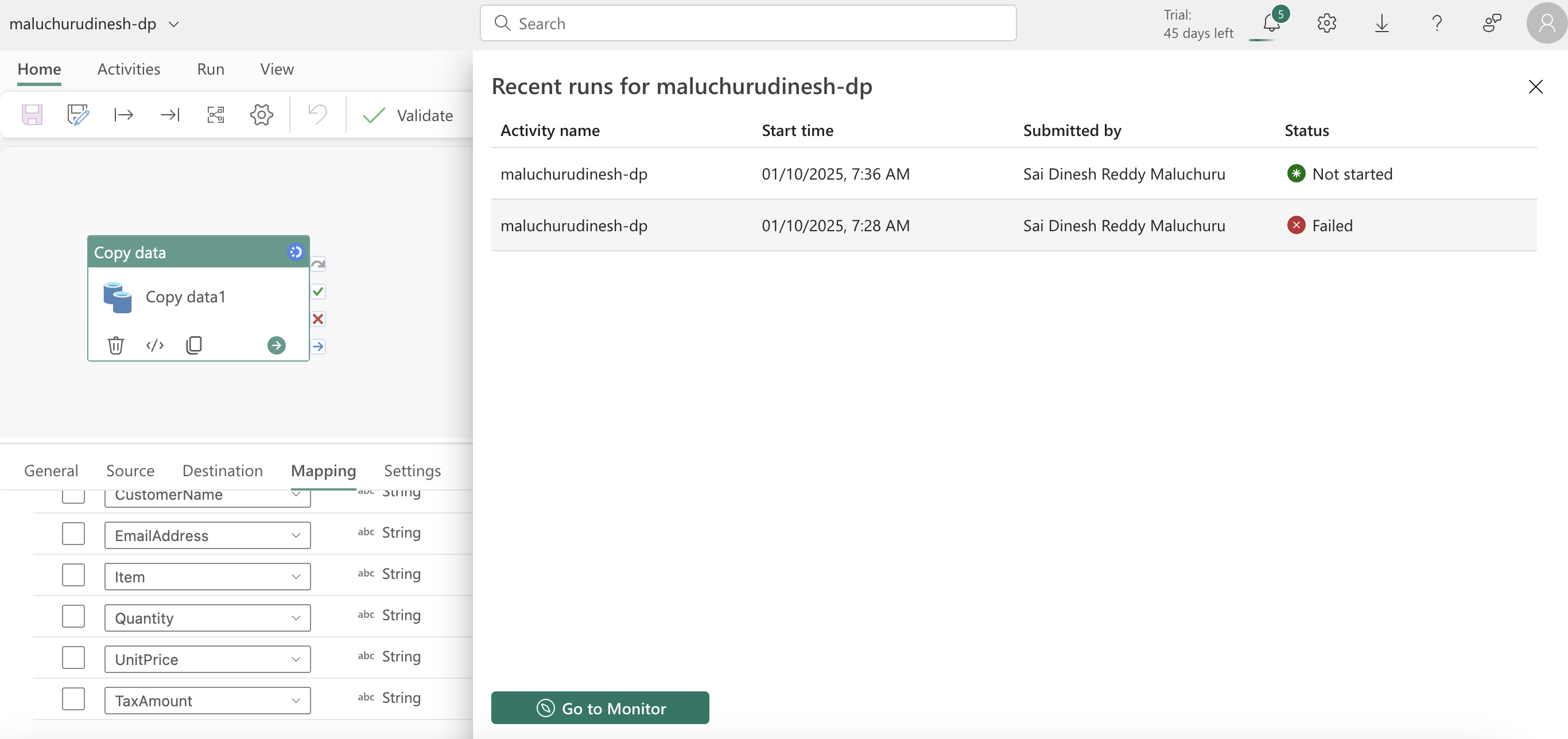1568x739 pixels.
Task: Select the Copy data1 activity label
Action: click(185, 297)
